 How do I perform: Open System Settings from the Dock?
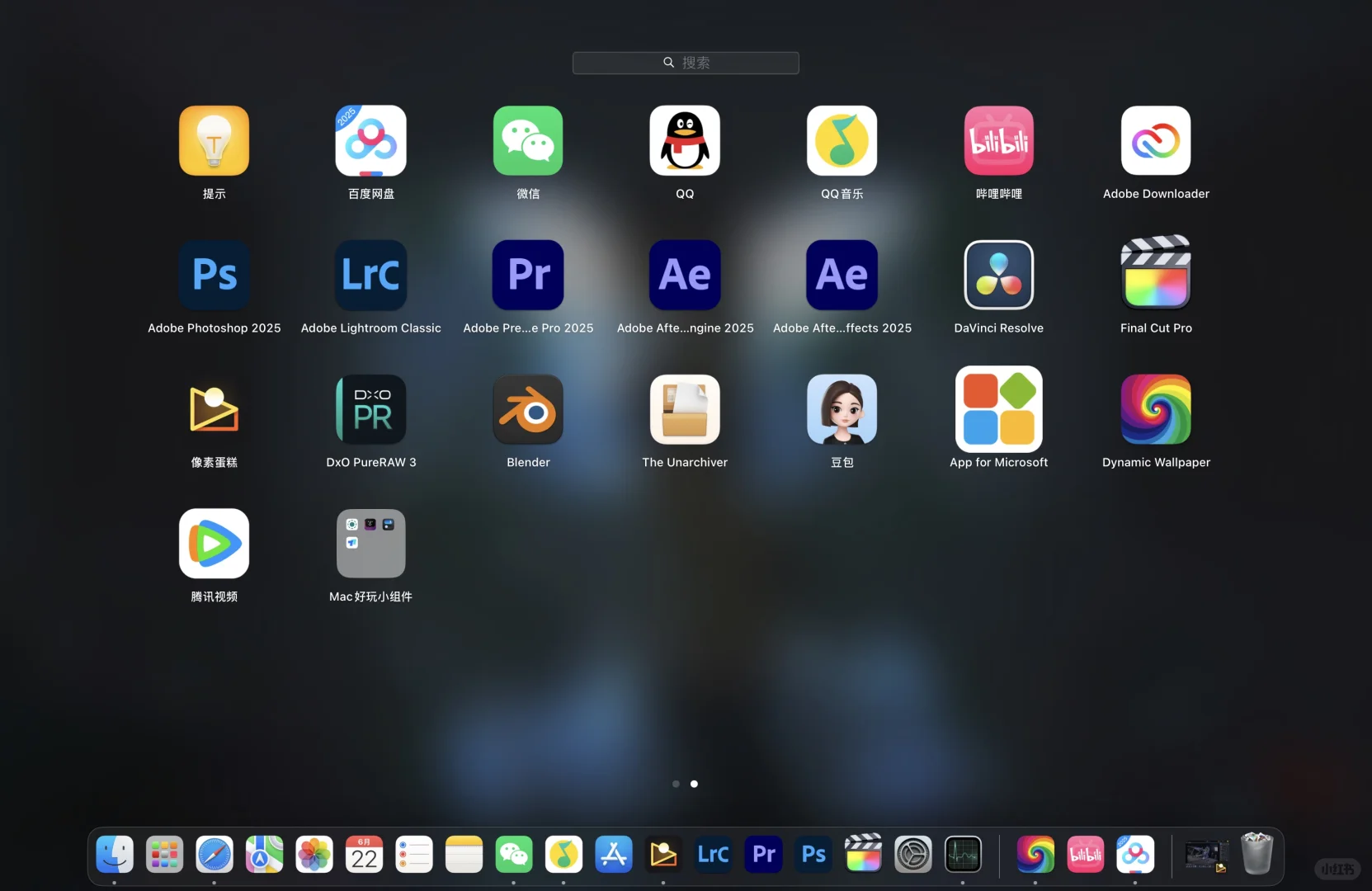tap(913, 854)
